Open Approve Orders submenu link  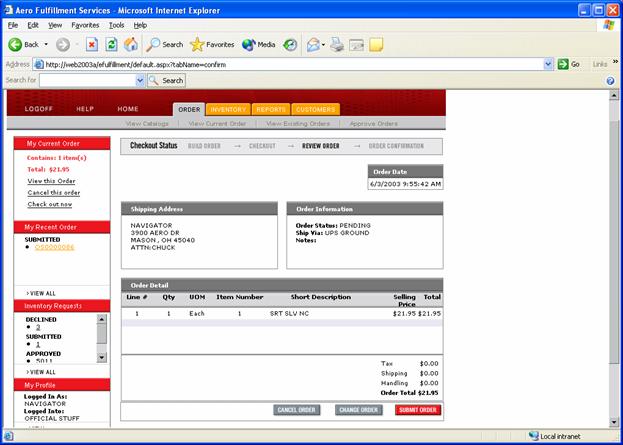coord(373,124)
